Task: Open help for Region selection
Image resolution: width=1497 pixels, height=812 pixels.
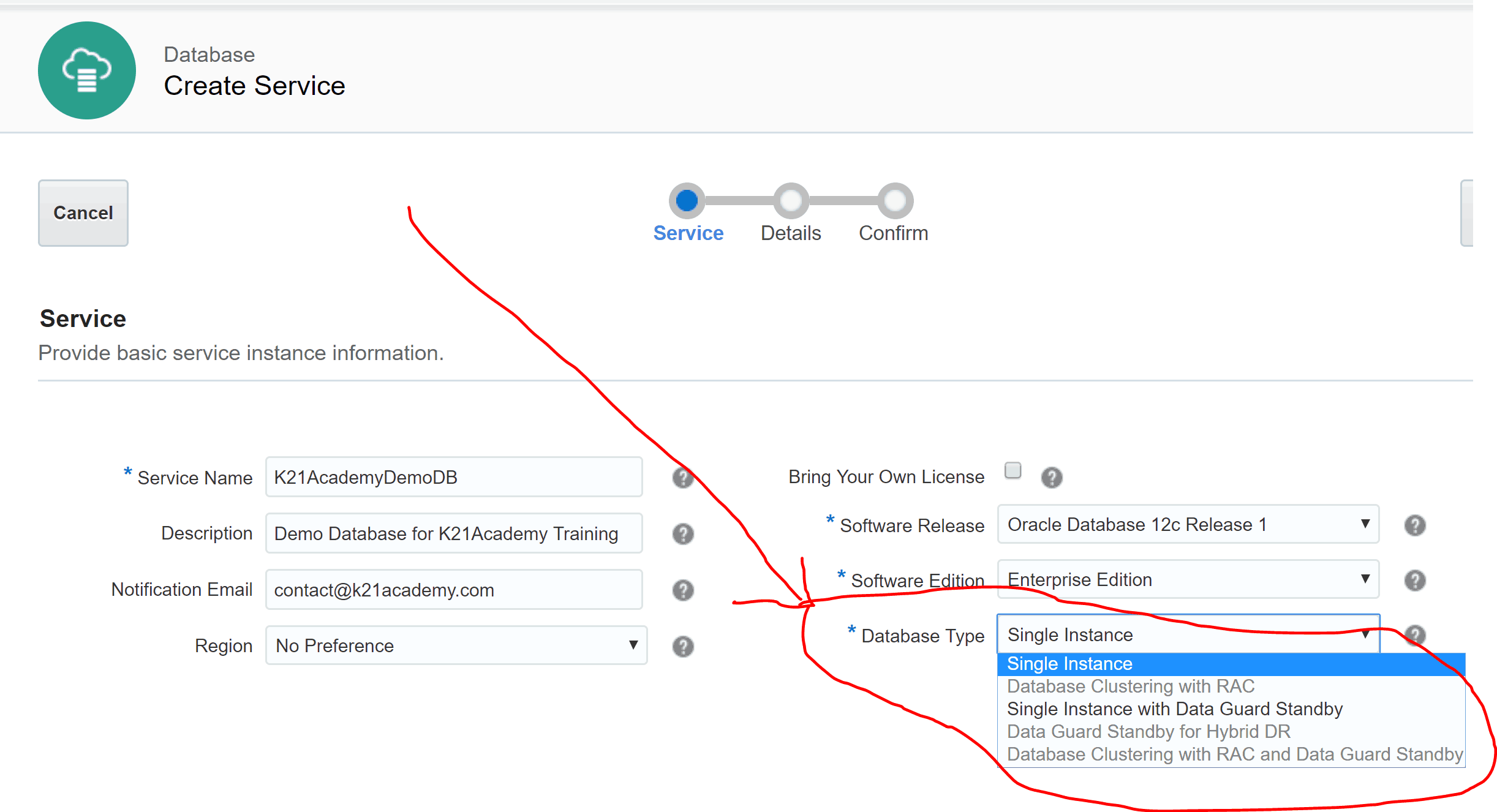Action: (x=682, y=645)
